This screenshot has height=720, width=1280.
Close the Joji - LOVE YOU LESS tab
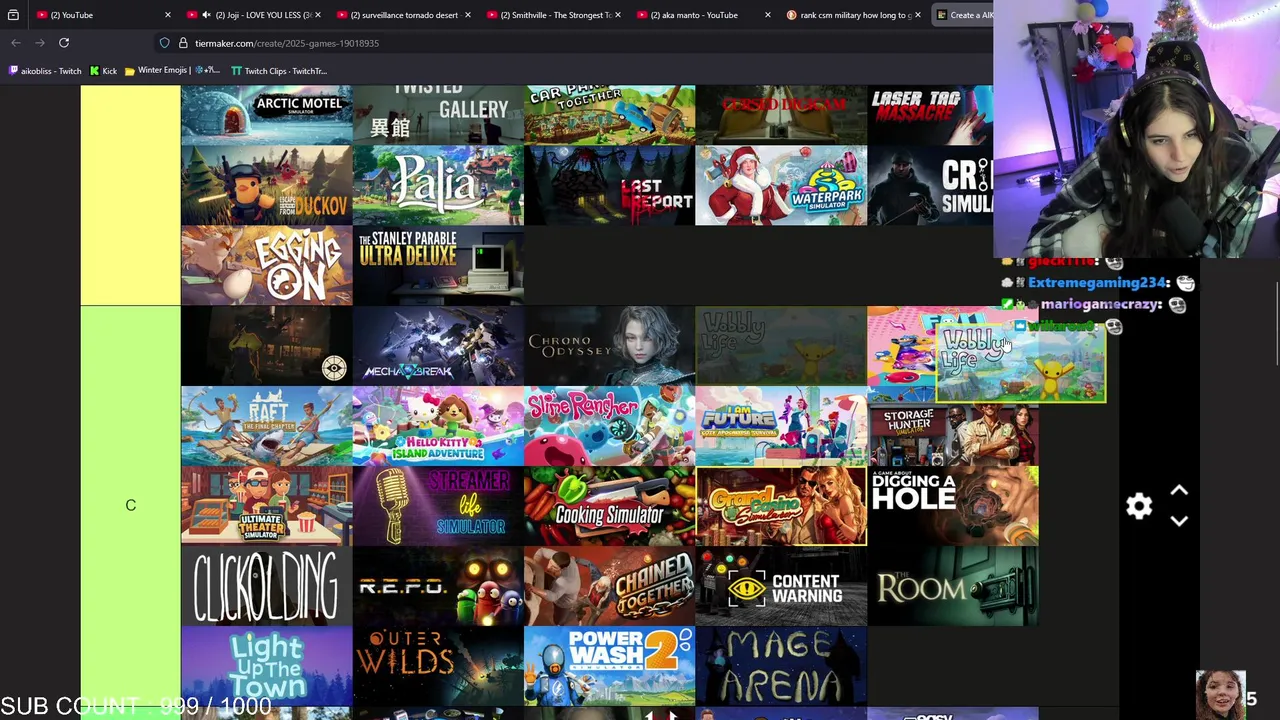[x=317, y=15]
